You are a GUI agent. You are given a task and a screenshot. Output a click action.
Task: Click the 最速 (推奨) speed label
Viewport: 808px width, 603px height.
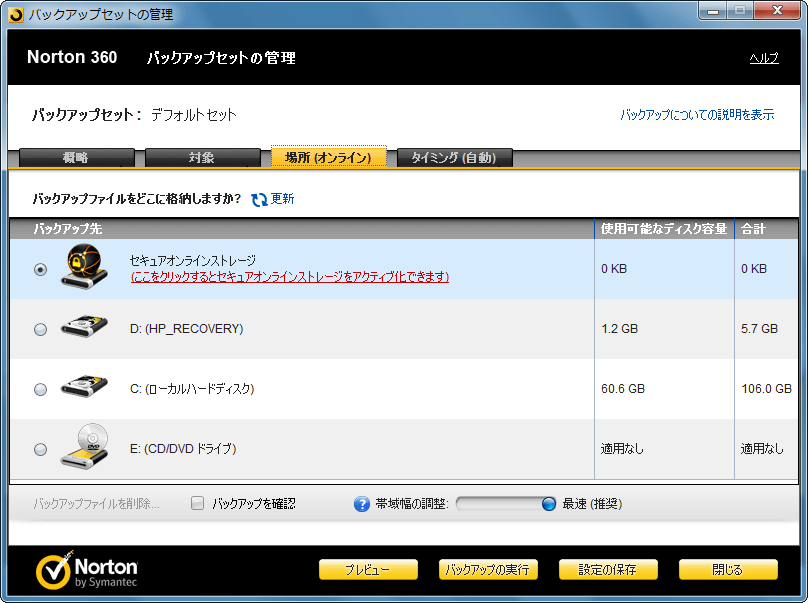tap(592, 504)
